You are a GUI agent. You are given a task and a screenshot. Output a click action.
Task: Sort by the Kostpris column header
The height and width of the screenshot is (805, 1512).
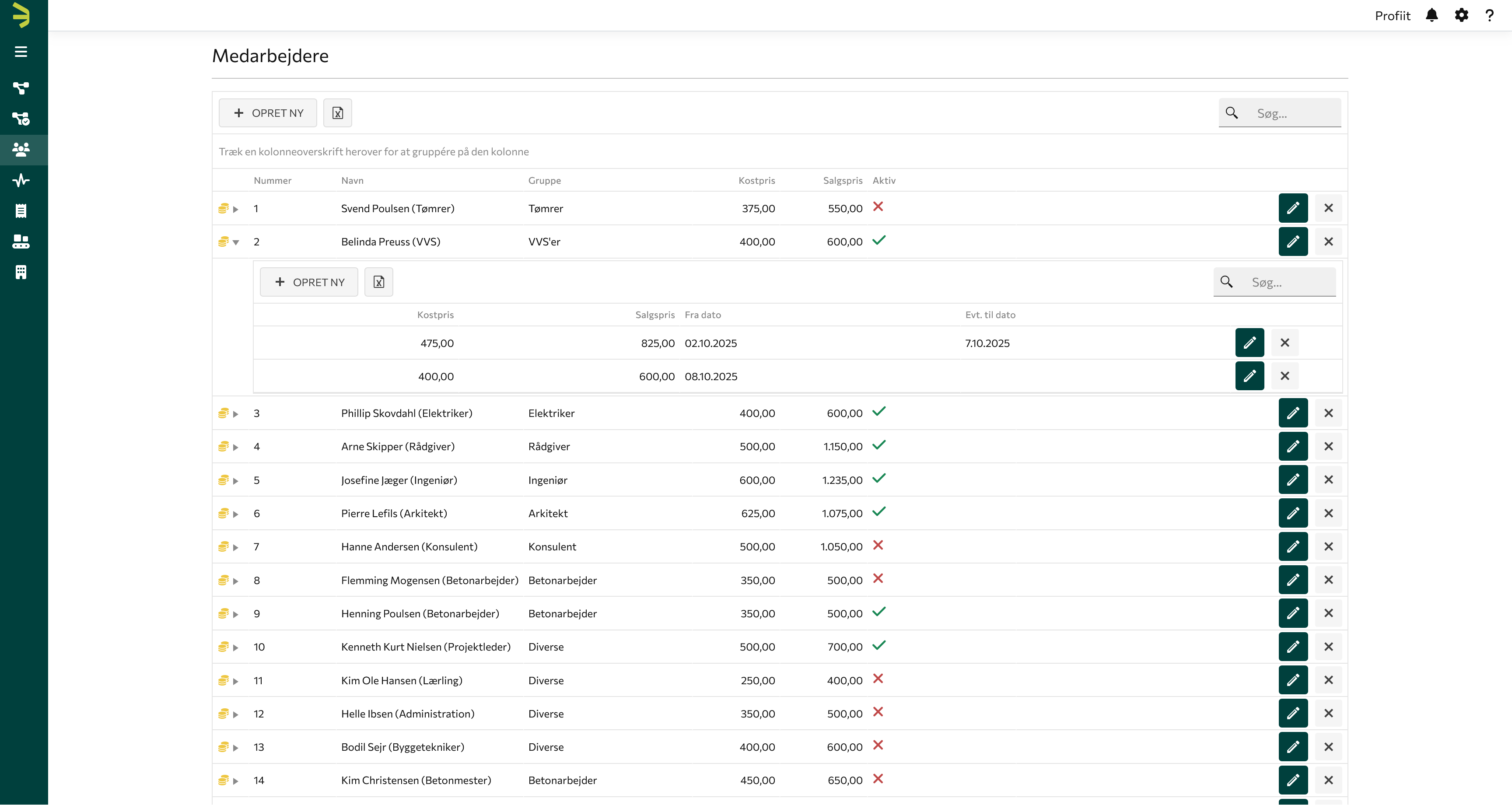756,180
